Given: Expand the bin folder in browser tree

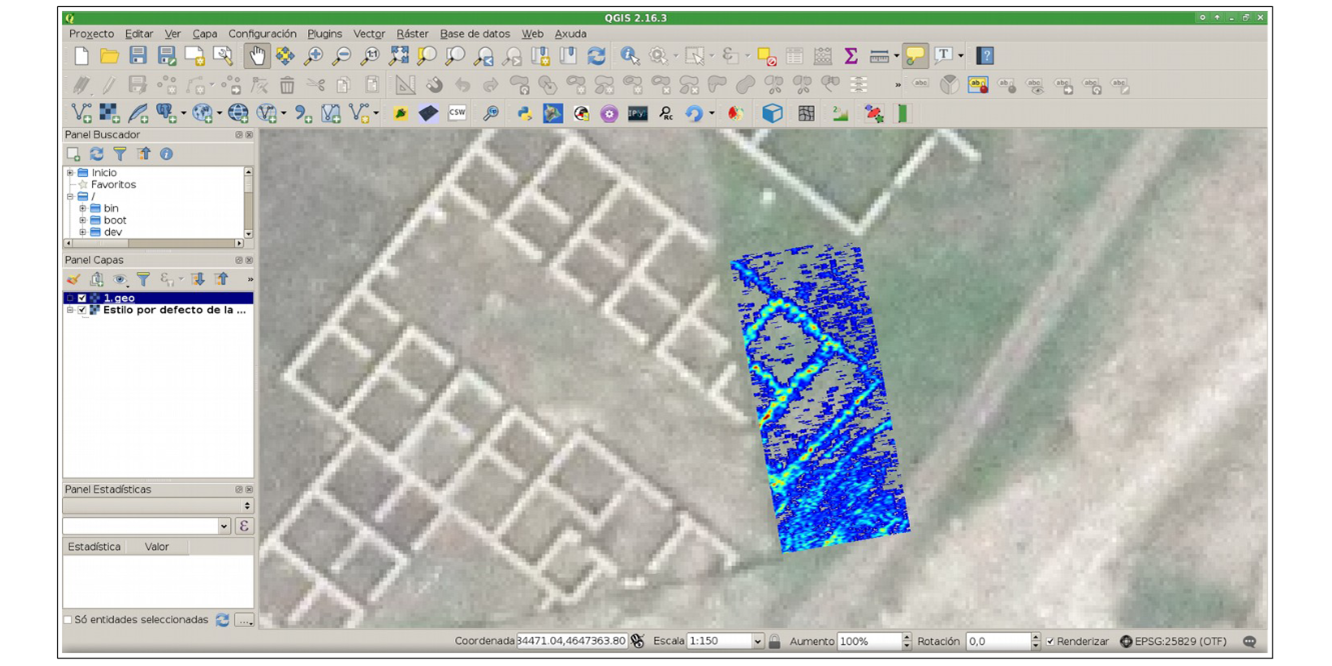Looking at the screenshot, I should point(82,208).
